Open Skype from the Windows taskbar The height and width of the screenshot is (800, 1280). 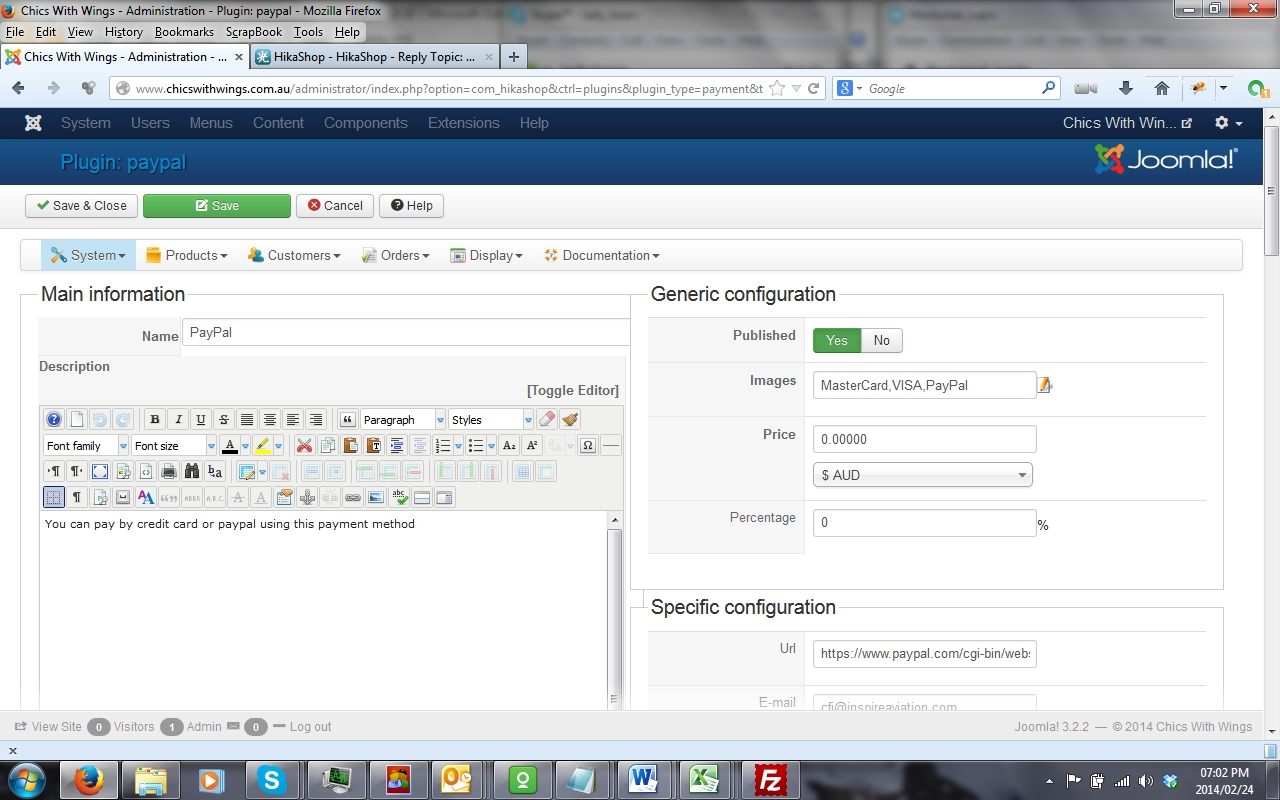pyautogui.click(x=271, y=779)
